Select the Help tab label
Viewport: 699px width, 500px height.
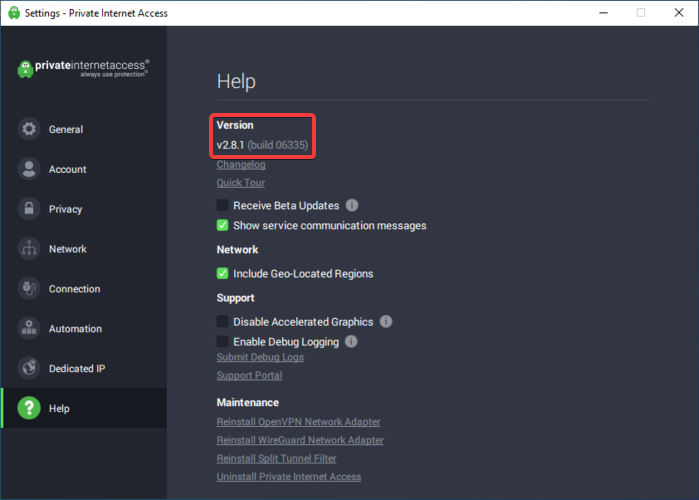[59, 408]
